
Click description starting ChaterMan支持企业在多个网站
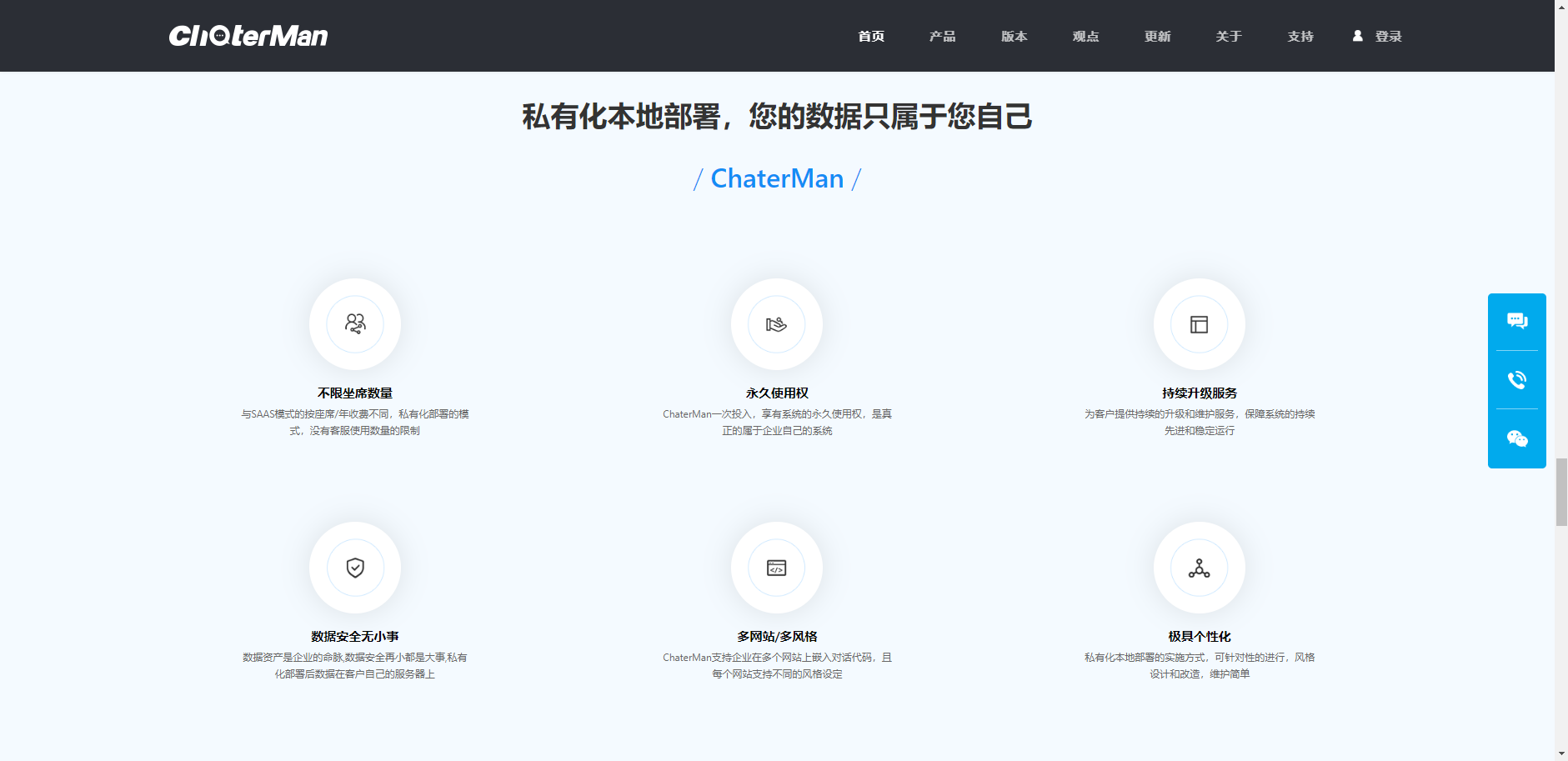point(777,666)
